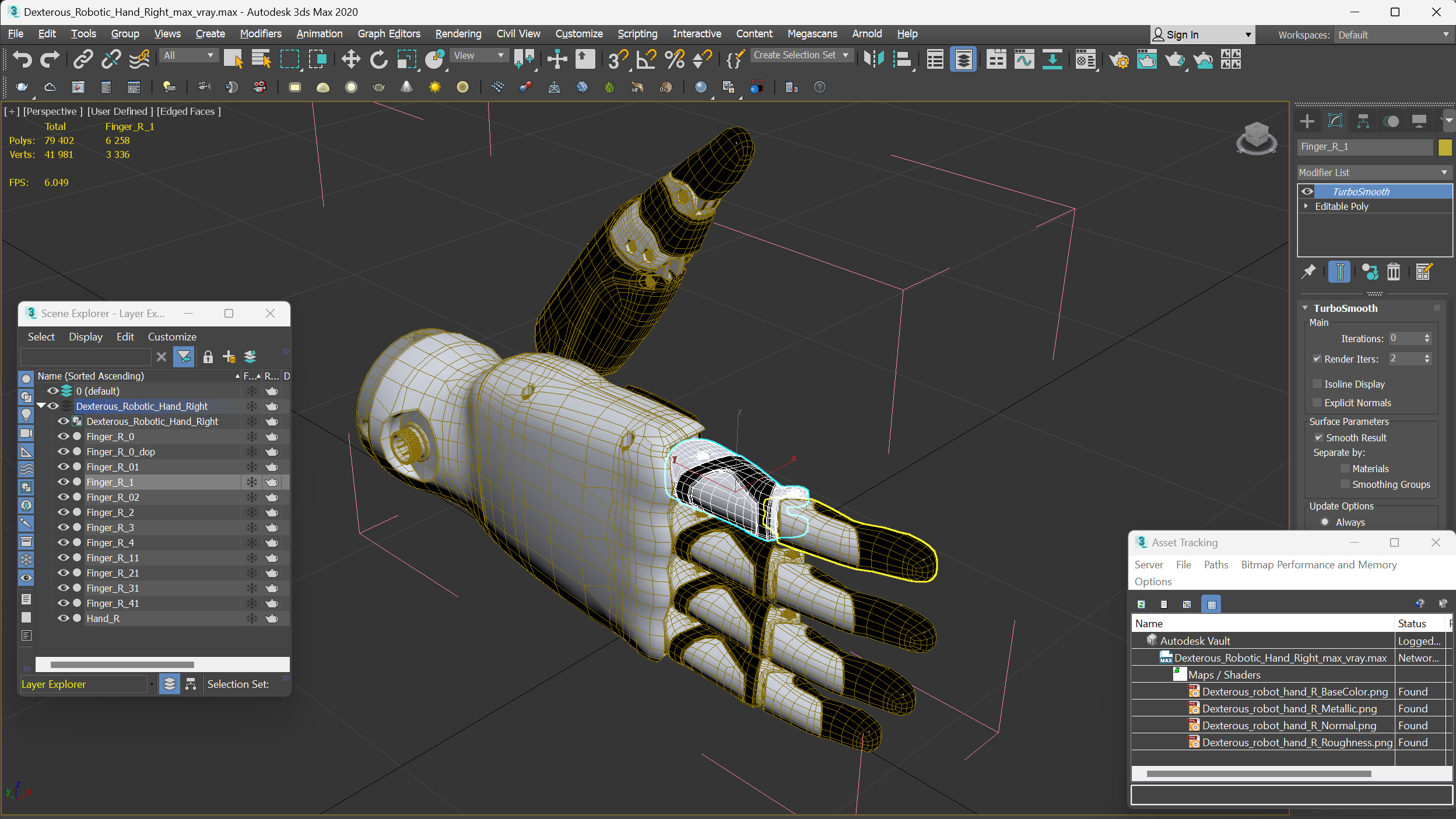Open the Align tool
This screenshot has height=819, width=1456.
(902, 59)
